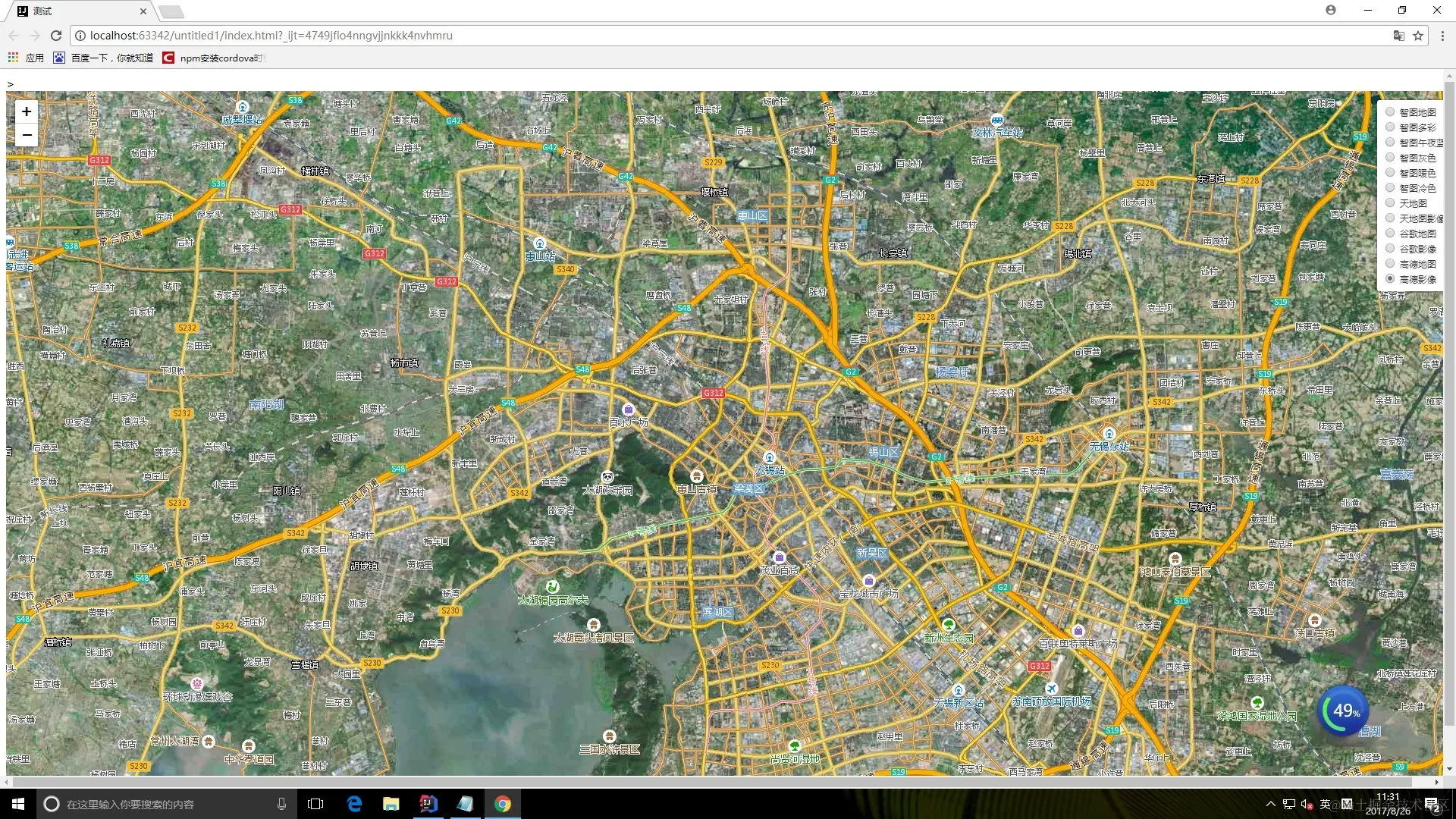This screenshot has width=1456, height=819.
Task: Select the 智图地图 radio option
Action: click(1390, 112)
